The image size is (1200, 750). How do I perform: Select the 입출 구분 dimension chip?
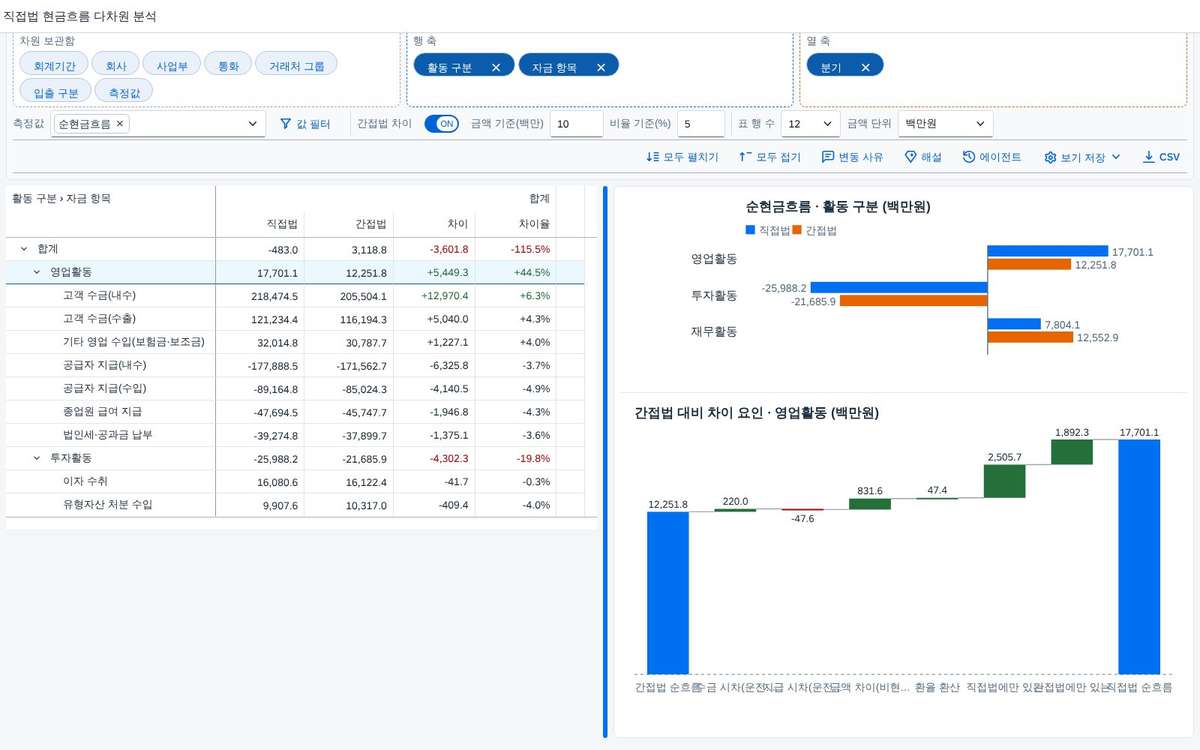point(56,91)
